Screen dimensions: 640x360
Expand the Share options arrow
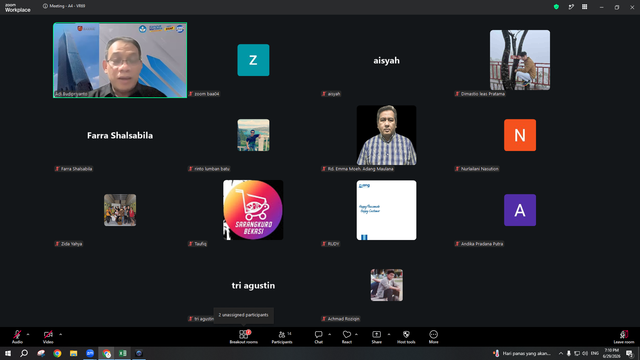tap(389, 334)
